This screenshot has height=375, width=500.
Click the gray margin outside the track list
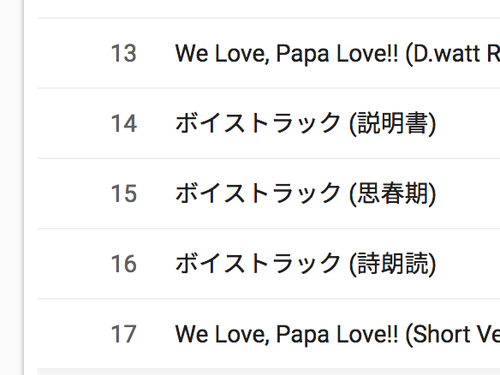(x=11, y=187)
